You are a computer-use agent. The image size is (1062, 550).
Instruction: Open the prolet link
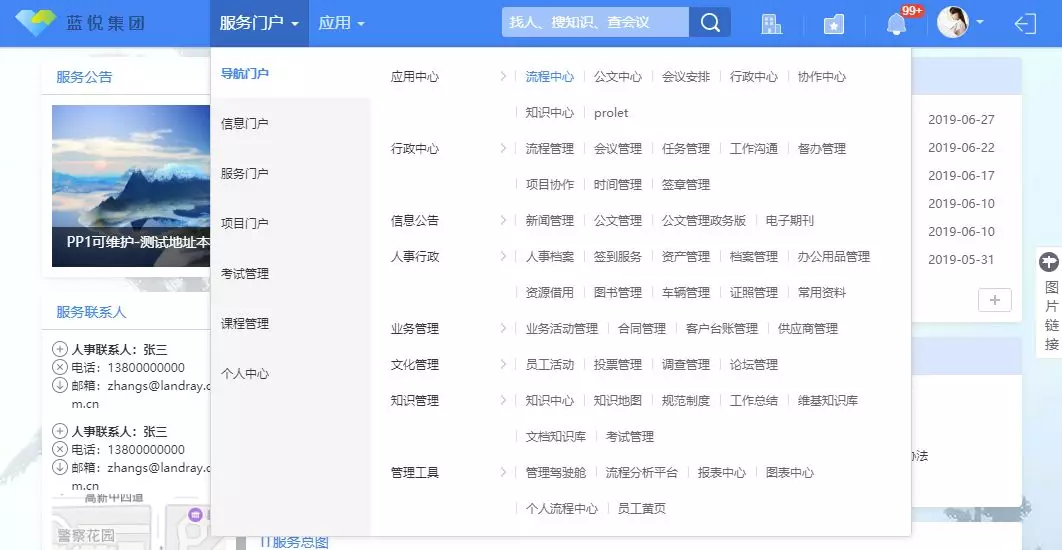coord(611,113)
